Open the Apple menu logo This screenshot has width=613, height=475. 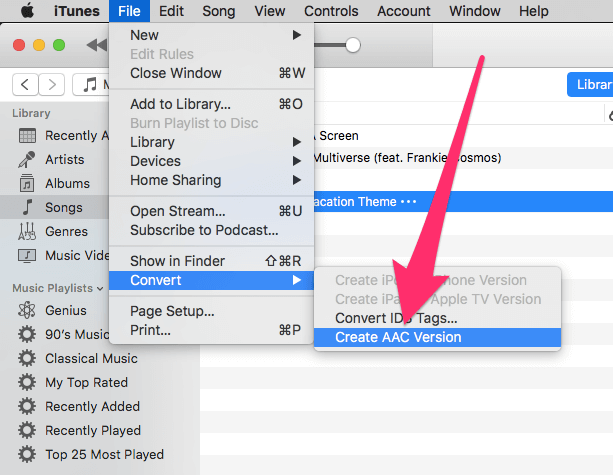[27, 11]
